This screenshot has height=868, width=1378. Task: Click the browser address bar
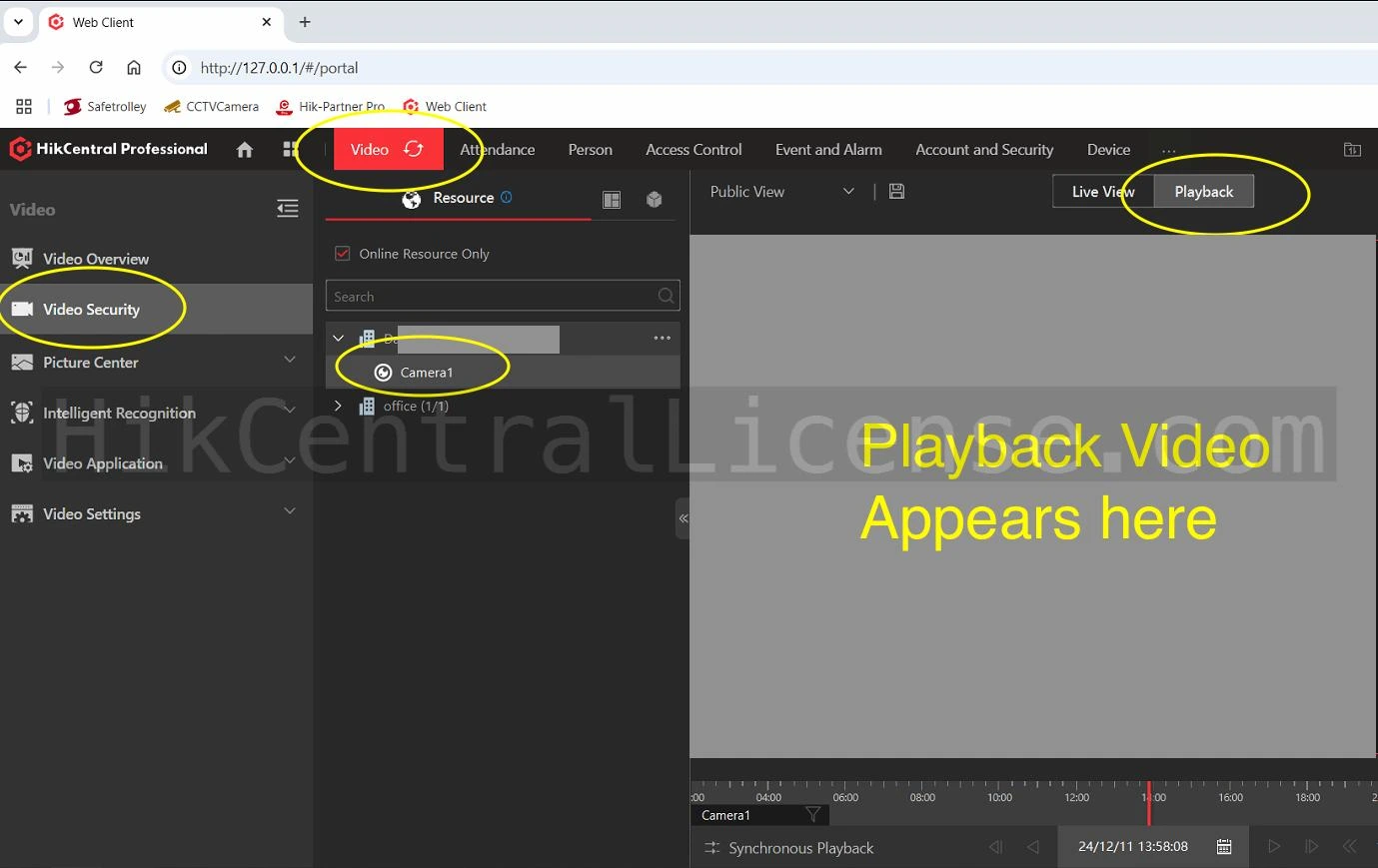(x=769, y=68)
